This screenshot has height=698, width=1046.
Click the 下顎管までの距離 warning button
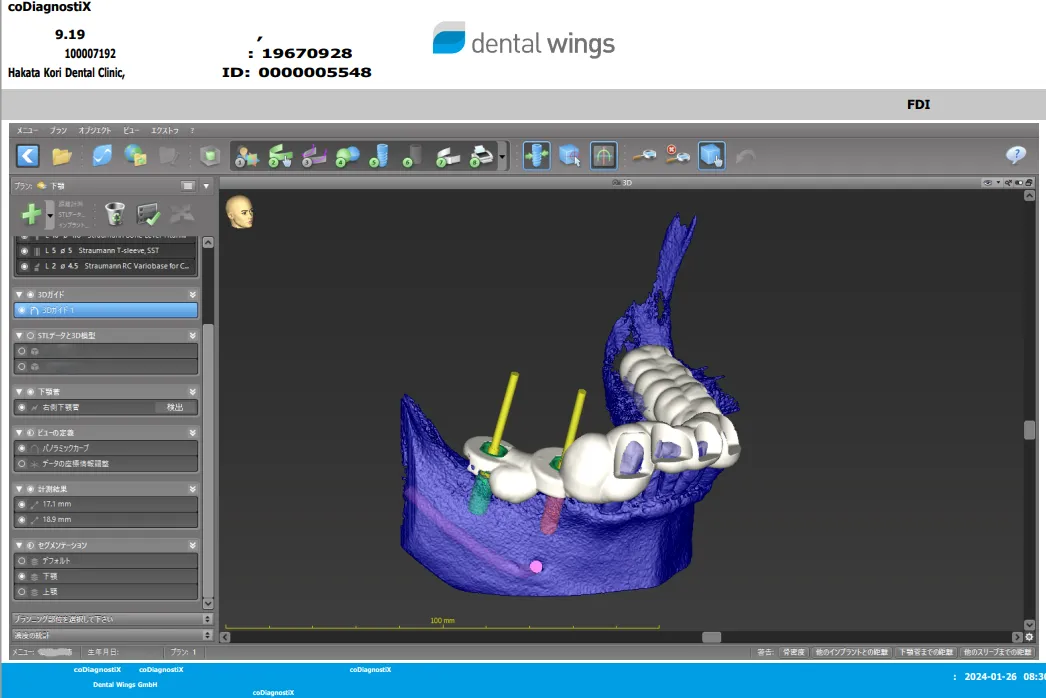tap(925, 652)
